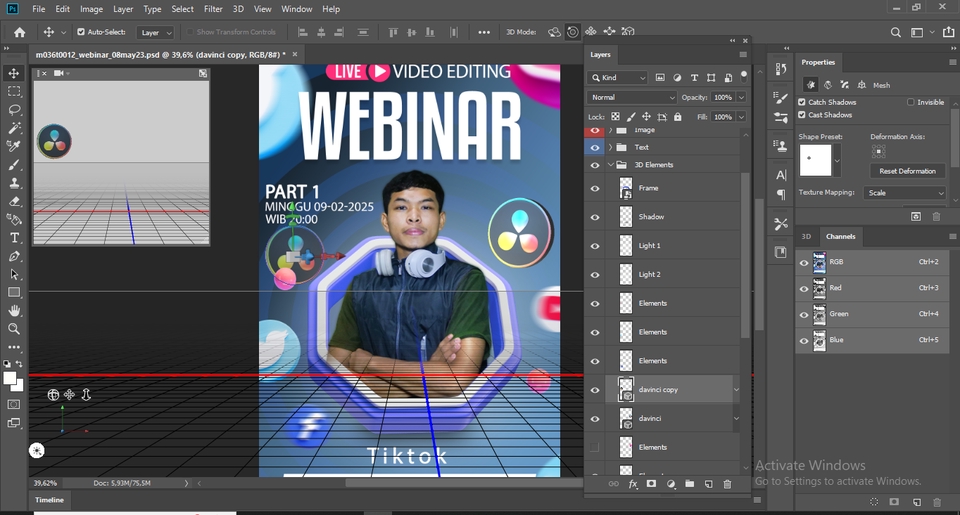Hide the Light 1 layer
The width and height of the screenshot is (960, 515).
pos(594,246)
